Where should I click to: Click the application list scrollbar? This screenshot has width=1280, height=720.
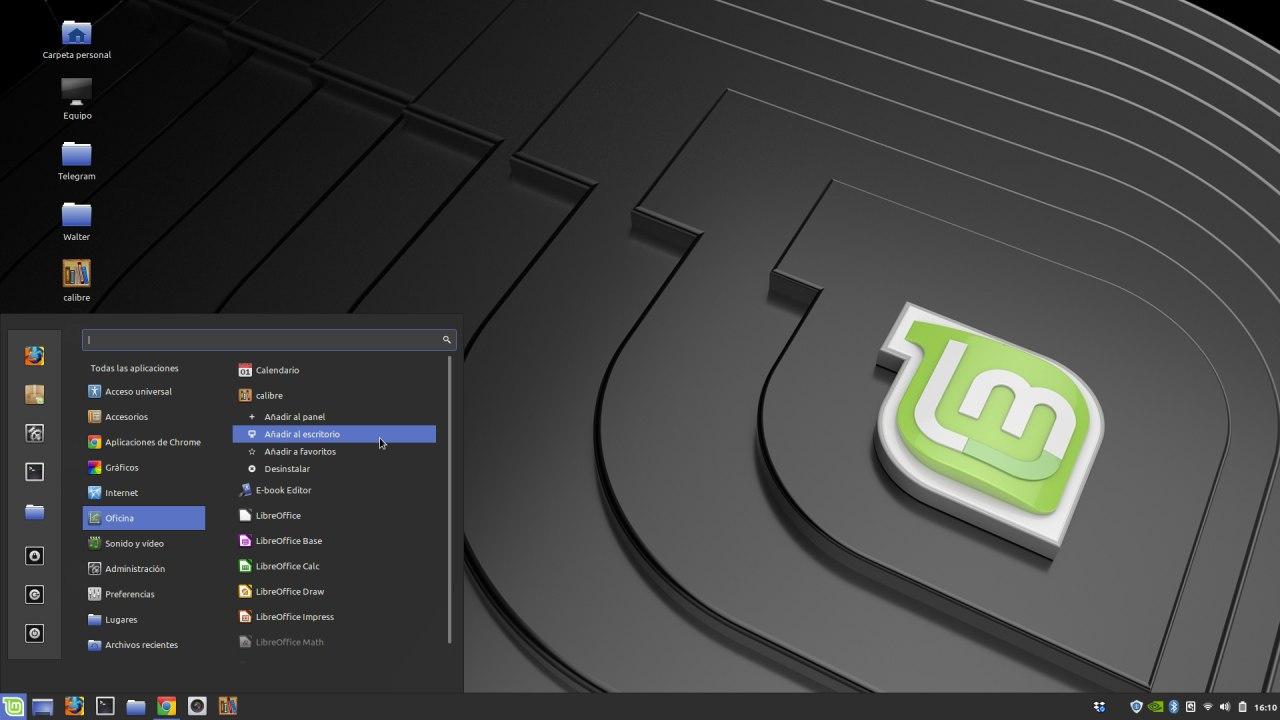(x=450, y=500)
